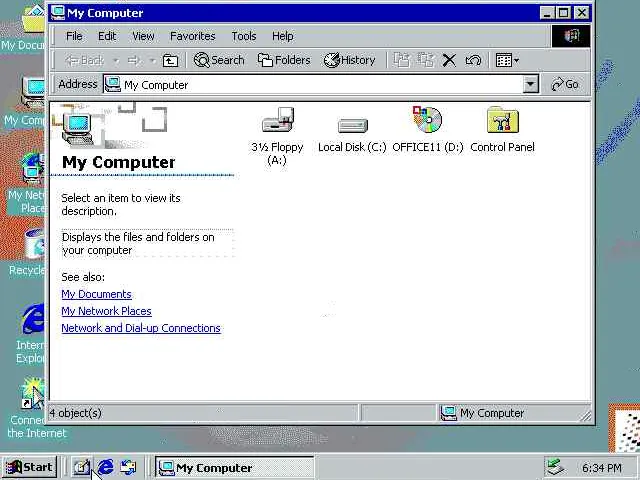The width and height of the screenshot is (640, 480).
Task: Select the My Network Places desktop icon
Action: [x=25, y=183]
